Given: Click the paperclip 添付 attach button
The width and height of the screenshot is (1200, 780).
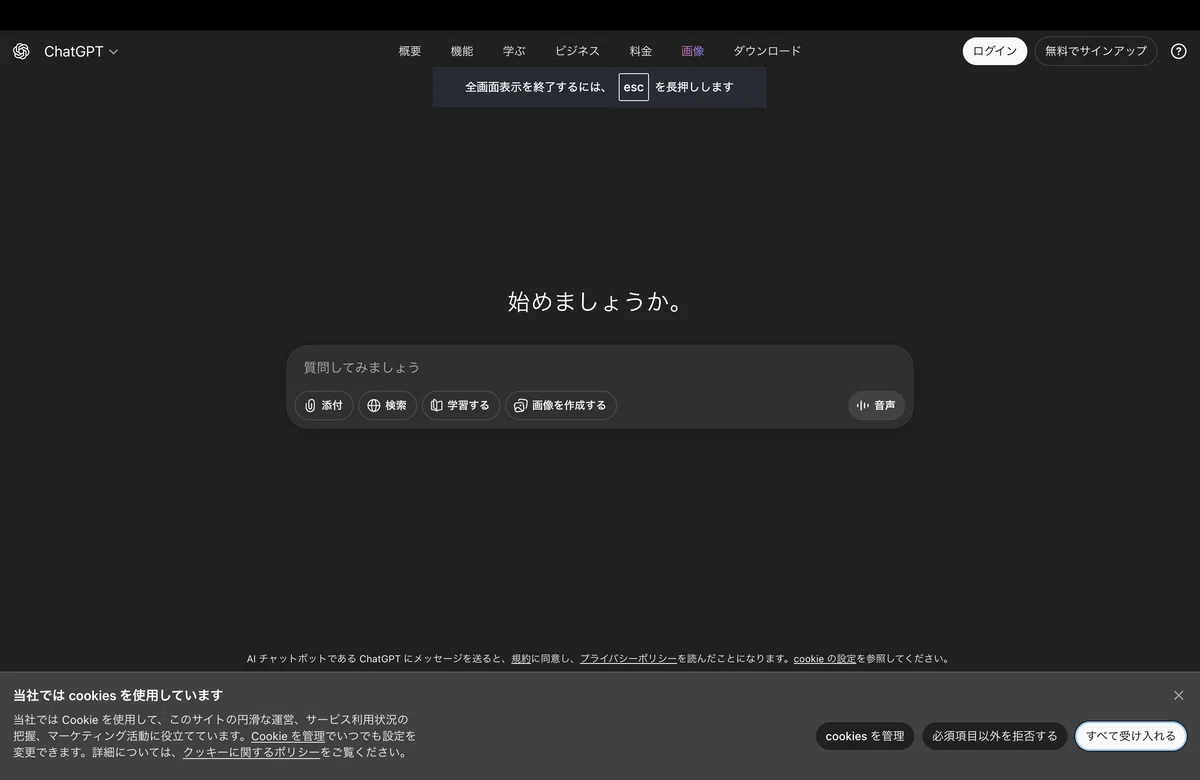Looking at the screenshot, I should click(x=324, y=405).
